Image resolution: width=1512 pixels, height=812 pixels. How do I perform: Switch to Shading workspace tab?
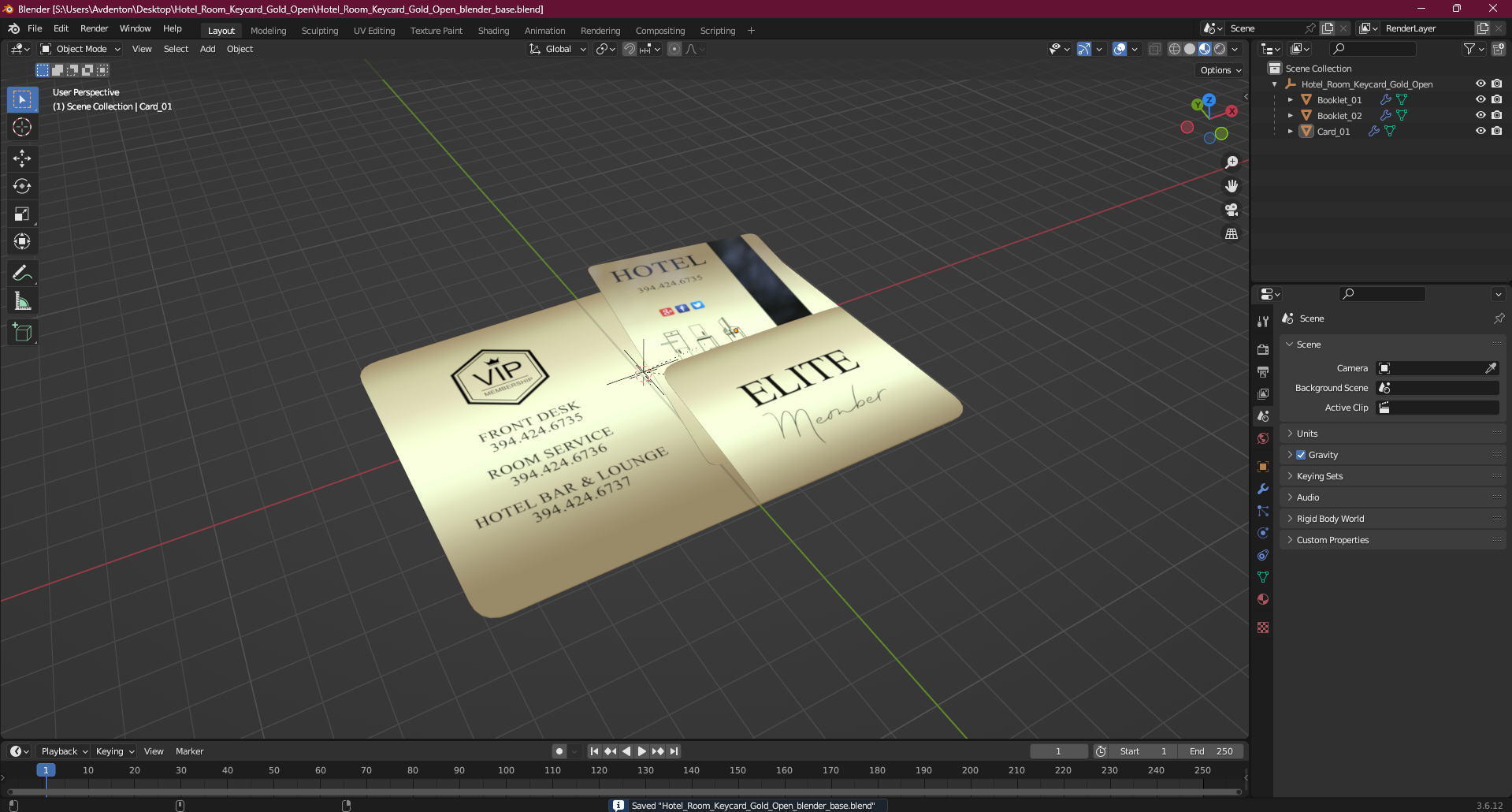pos(493,31)
